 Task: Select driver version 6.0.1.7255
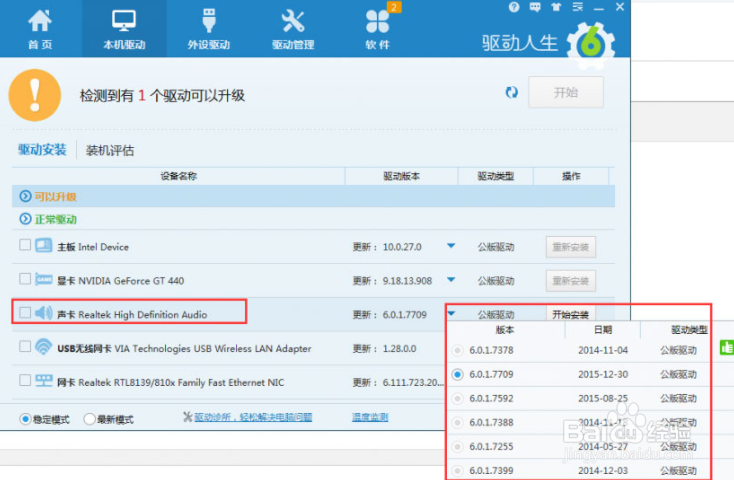(458, 447)
